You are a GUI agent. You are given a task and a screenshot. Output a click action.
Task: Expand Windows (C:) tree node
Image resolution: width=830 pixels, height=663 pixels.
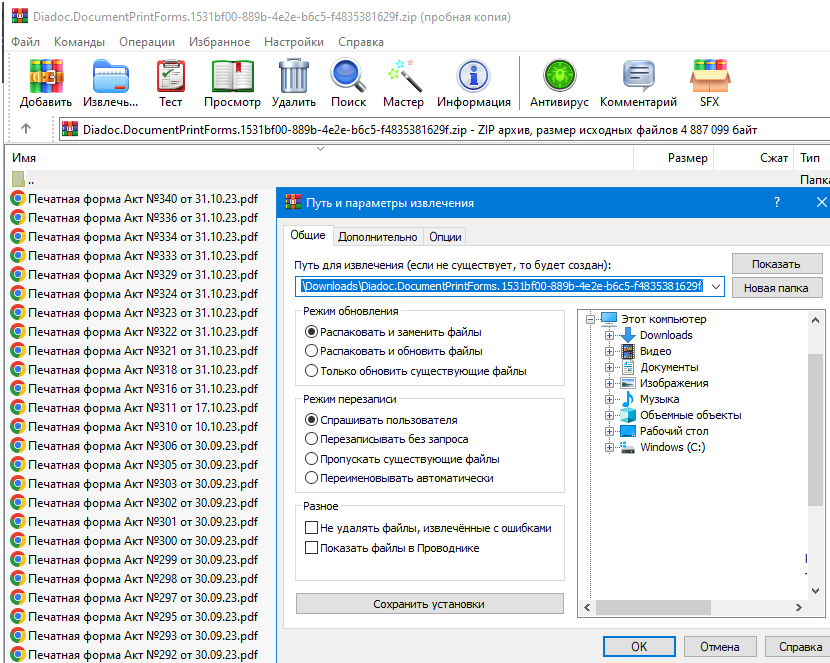click(609, 447)
